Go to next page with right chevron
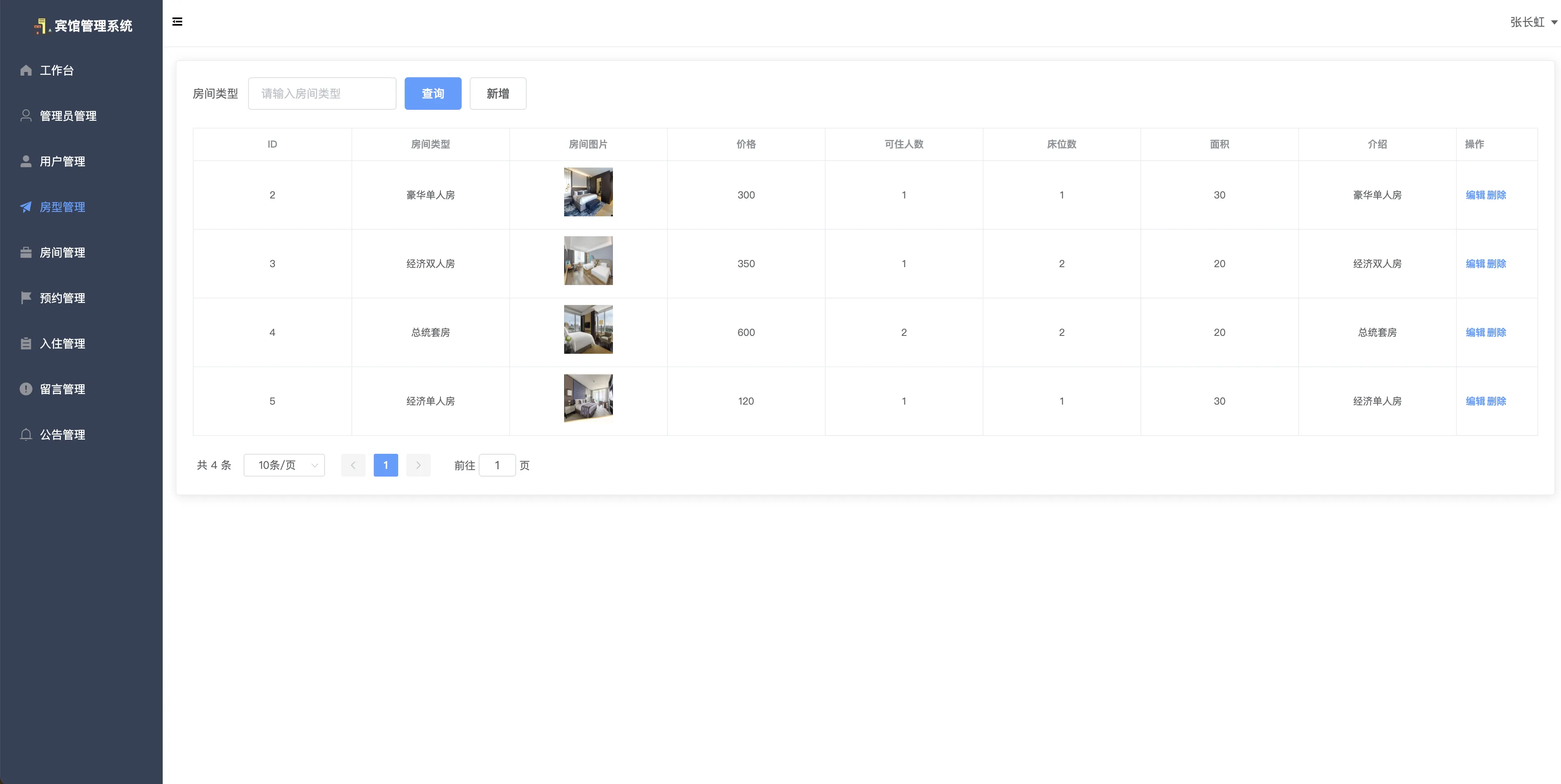The width and height of the screenshot is (1561, 784). [x=418, y=465]
